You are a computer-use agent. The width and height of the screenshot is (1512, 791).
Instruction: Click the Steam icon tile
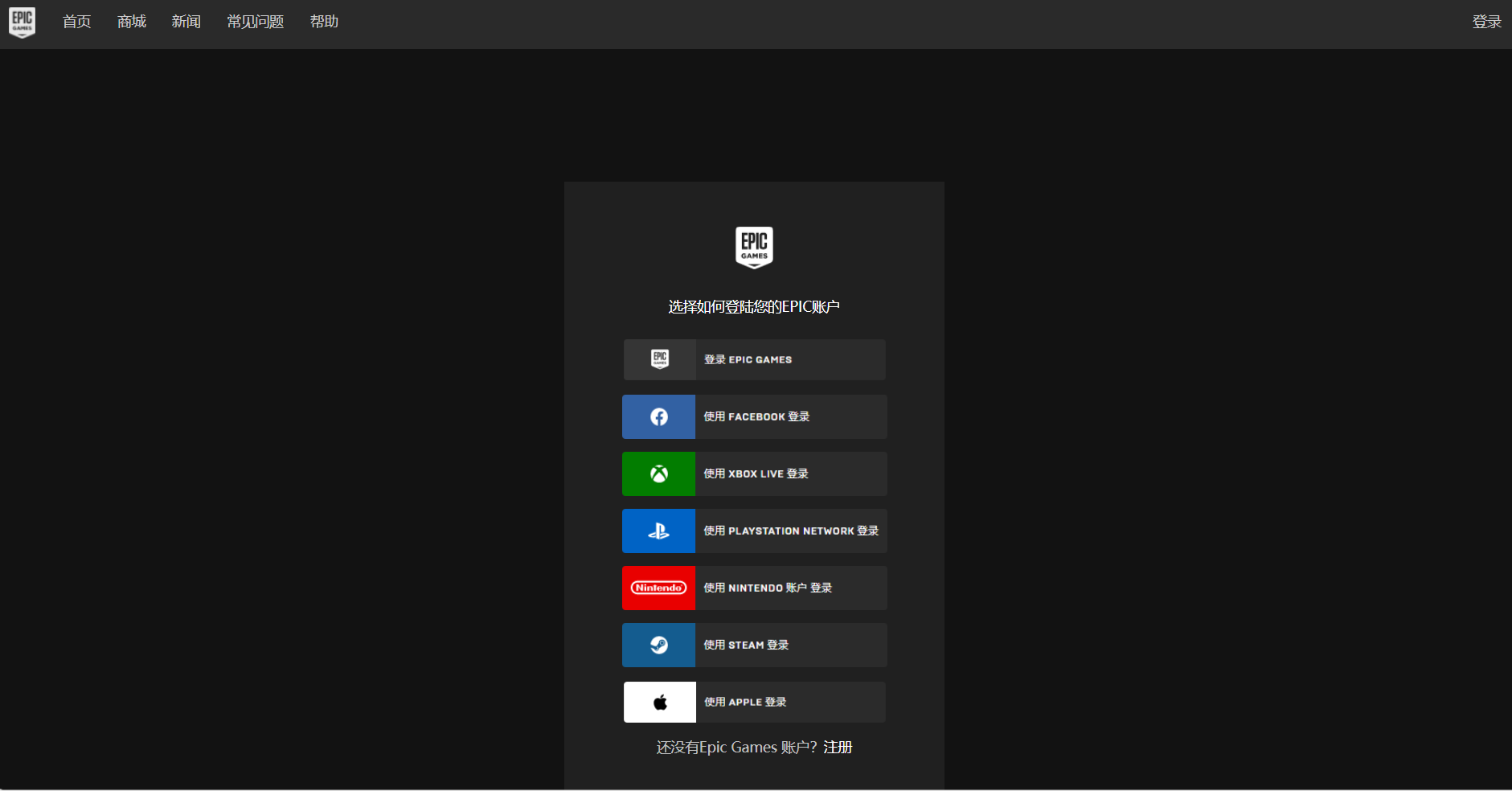(x=658, y=645)
